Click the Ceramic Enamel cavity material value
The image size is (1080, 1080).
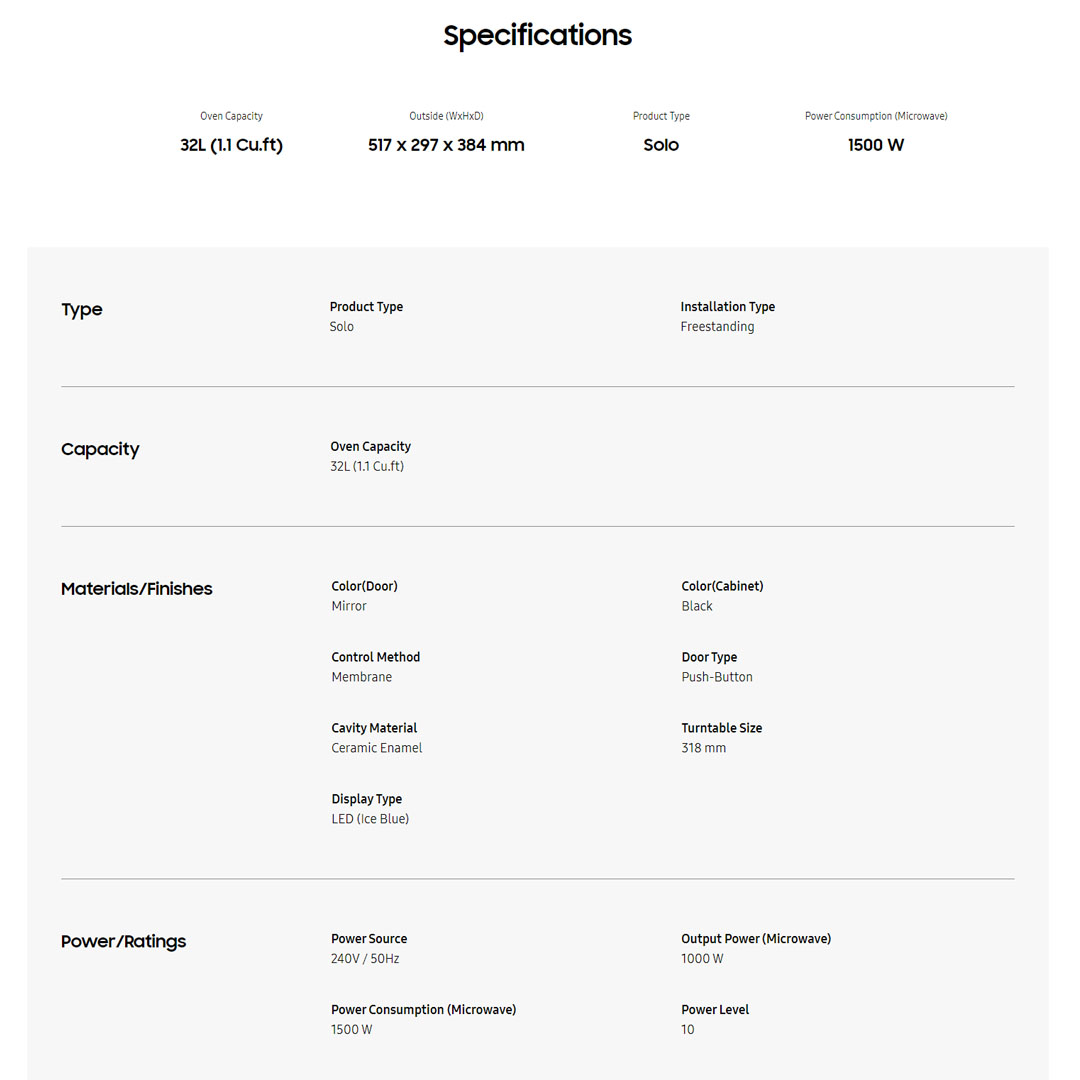377,748
